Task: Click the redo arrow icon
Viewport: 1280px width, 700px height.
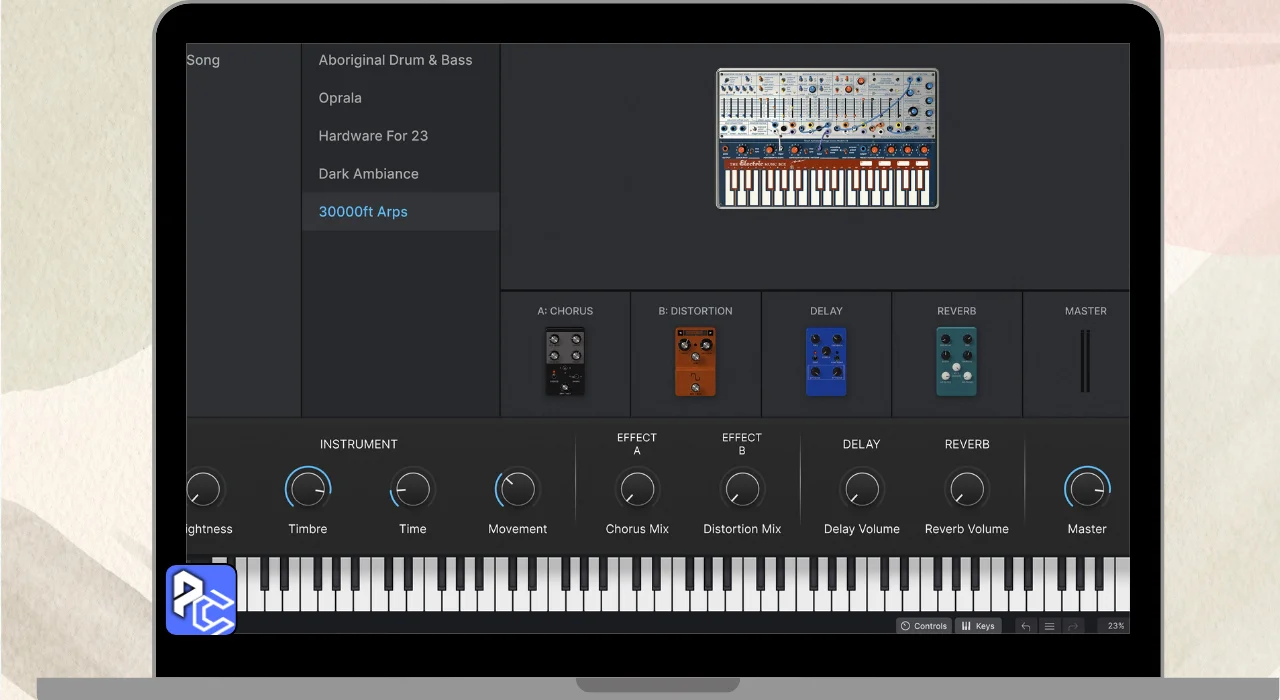Action: pyautogui.click(x=1073, y=626)
